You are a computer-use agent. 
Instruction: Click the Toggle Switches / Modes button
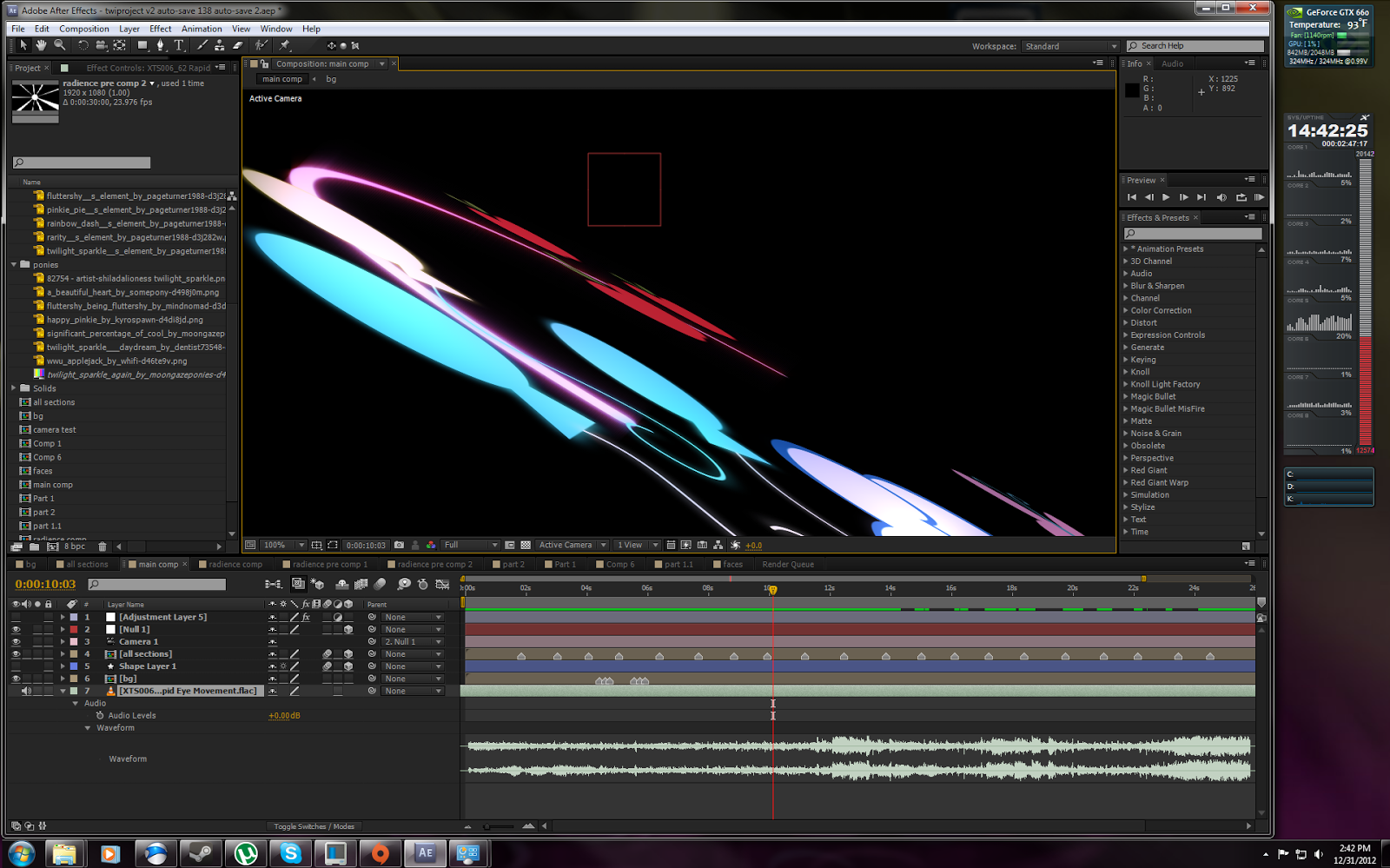tap(314, 826)
